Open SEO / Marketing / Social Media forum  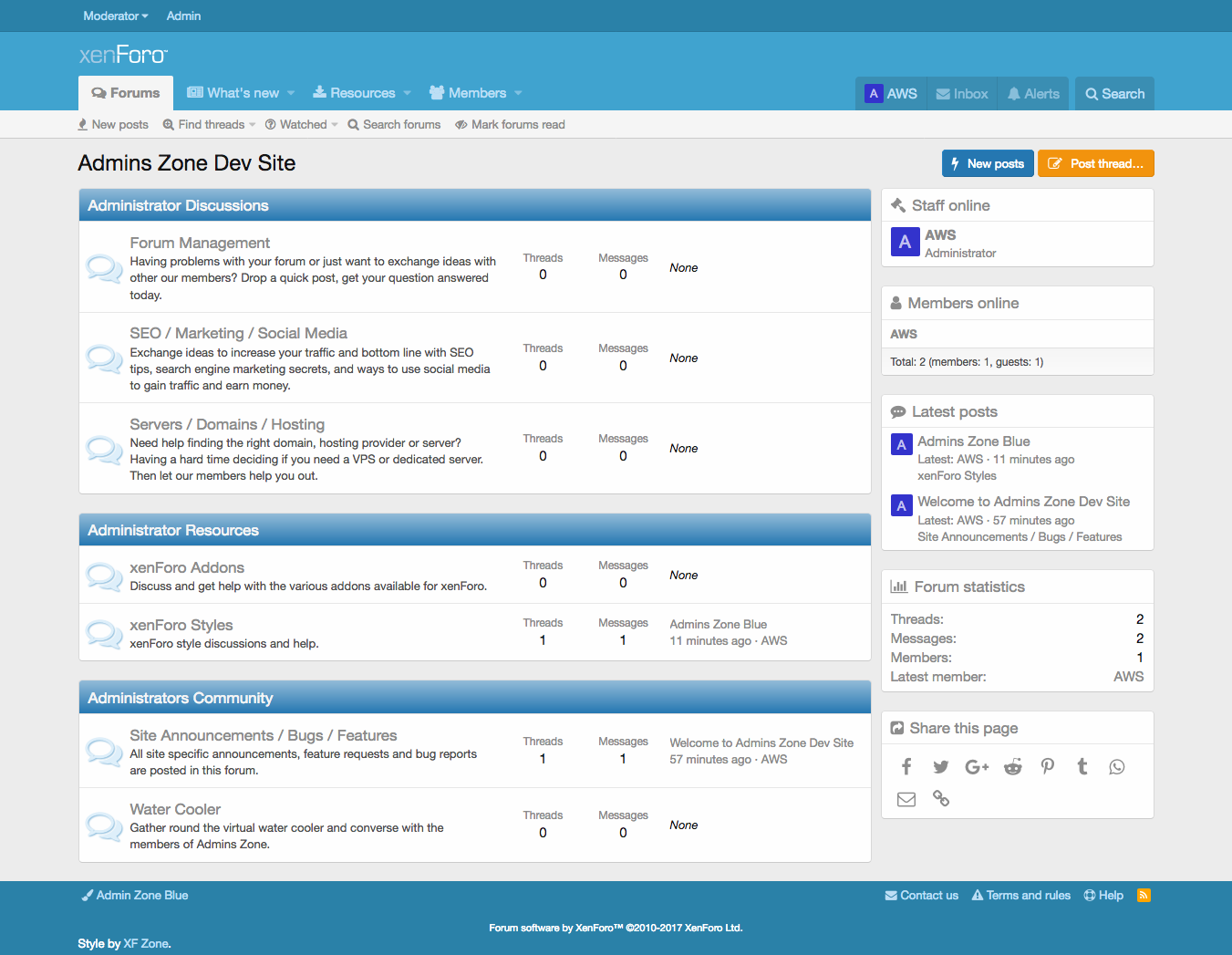[238, 333]
